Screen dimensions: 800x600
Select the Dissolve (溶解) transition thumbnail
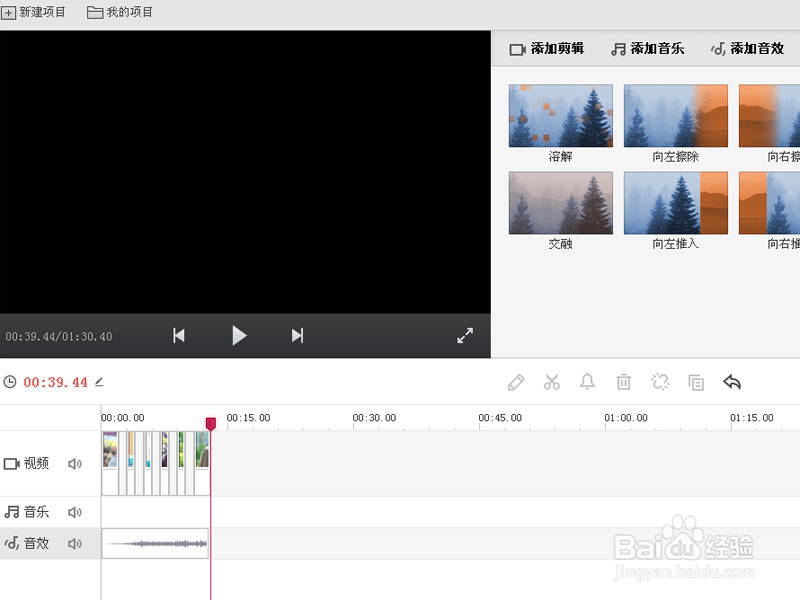click(x=561, y=116)
